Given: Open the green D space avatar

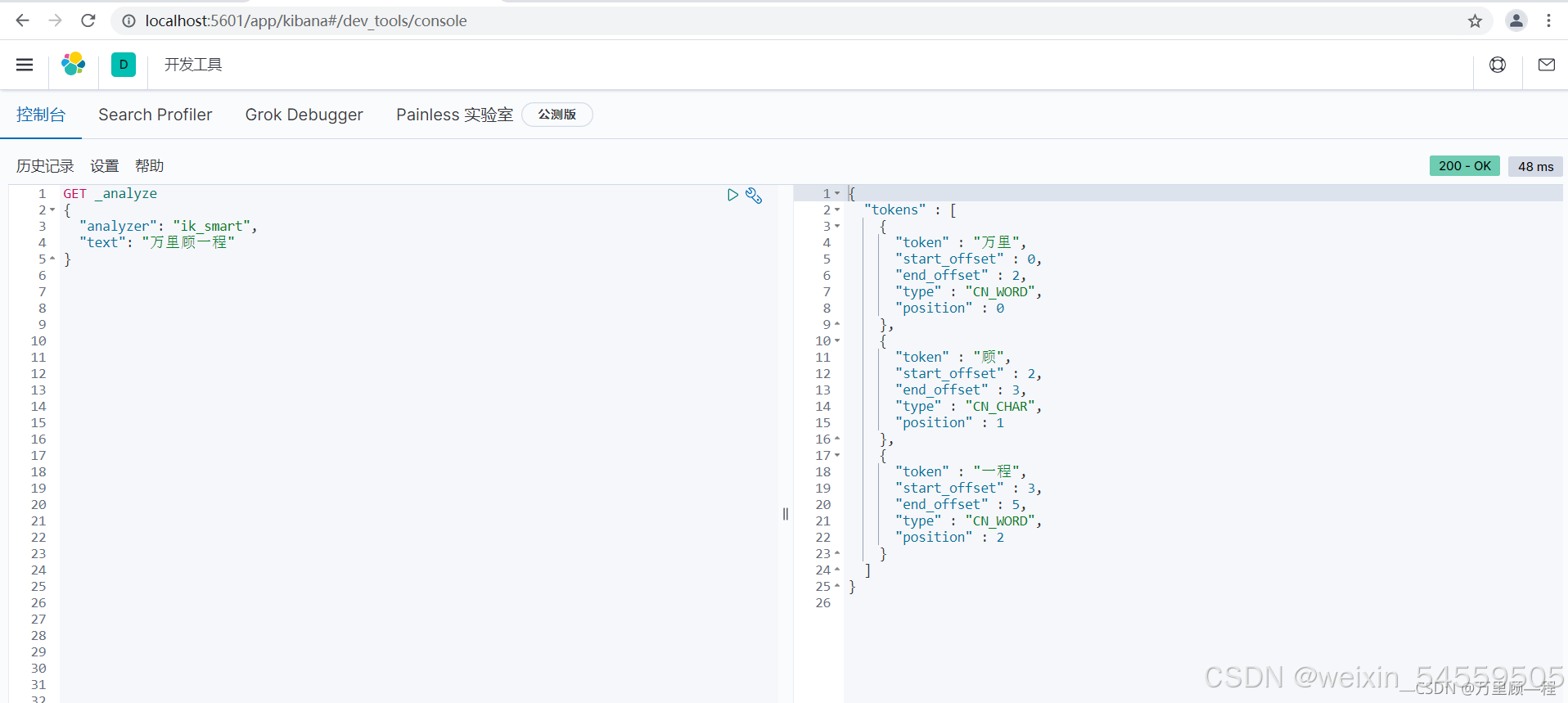Looking at the screenshot, I should (x=124, y=65).
